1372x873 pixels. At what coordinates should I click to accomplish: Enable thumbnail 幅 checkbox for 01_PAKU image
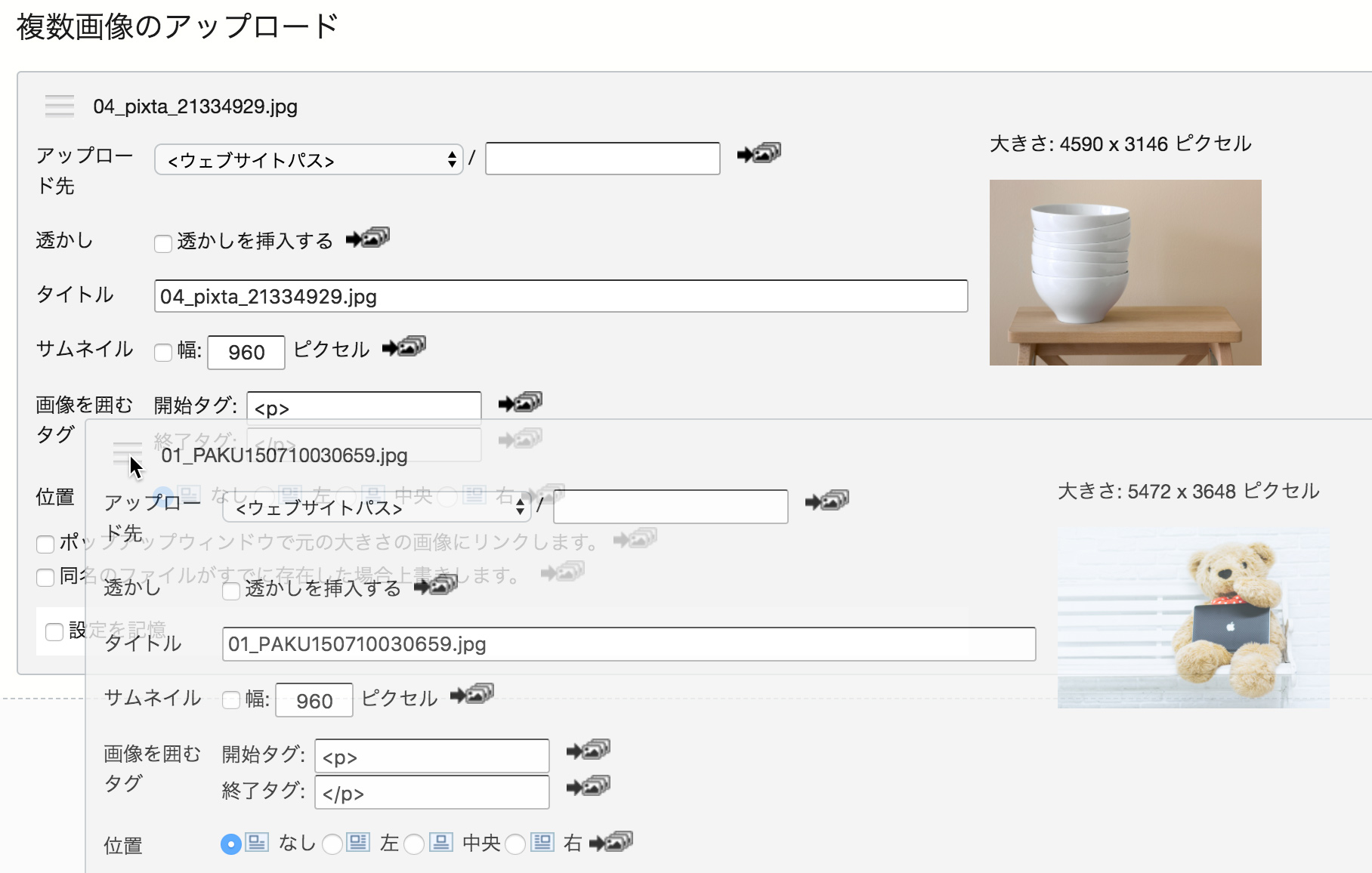coord(231,700)
